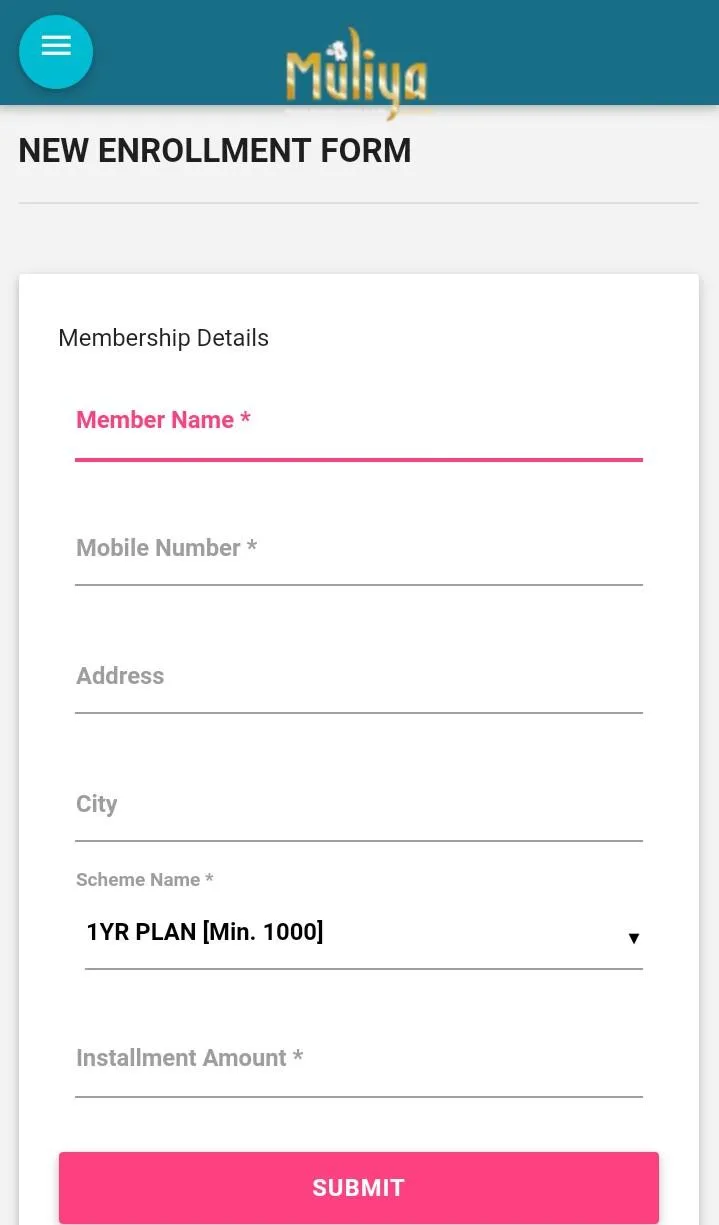Tap the Scheme Name * label
This screenshot has width=719, height=1225.
click(145, 880)
